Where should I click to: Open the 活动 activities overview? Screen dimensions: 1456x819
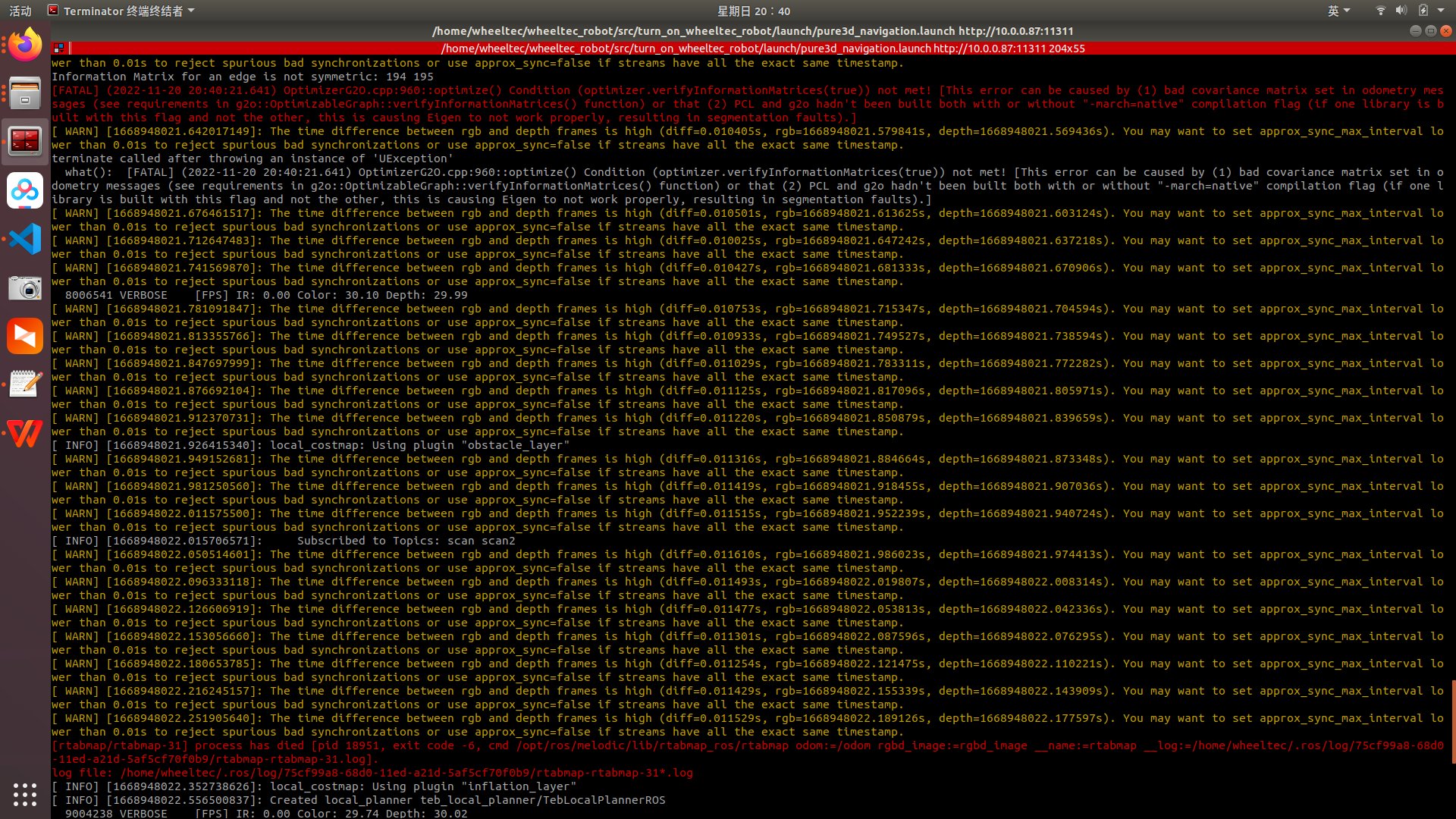tap(20, 11)
